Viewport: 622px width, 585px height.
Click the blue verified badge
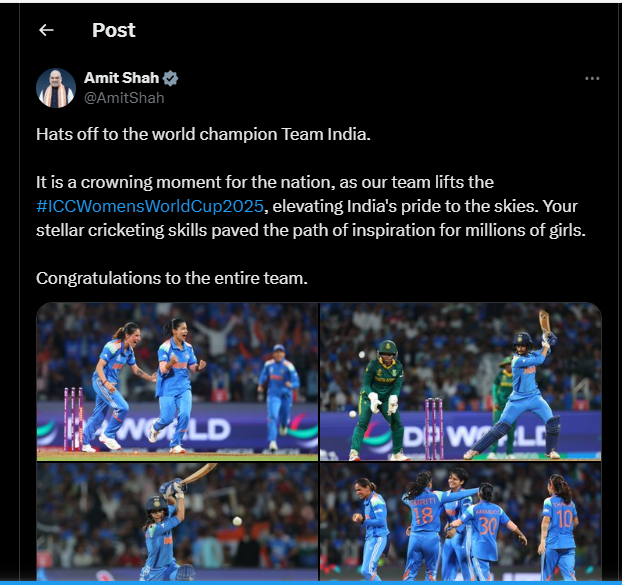click(x=170, y=78)
